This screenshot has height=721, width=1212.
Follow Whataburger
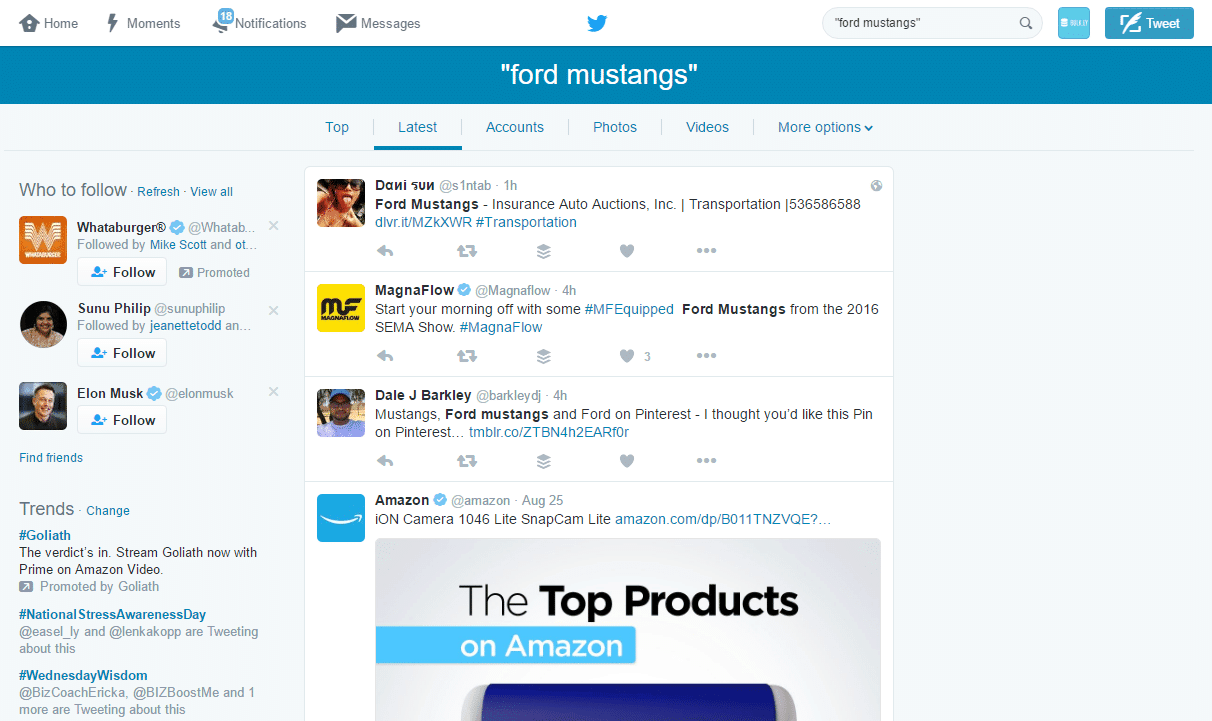[x=122, y=272]
